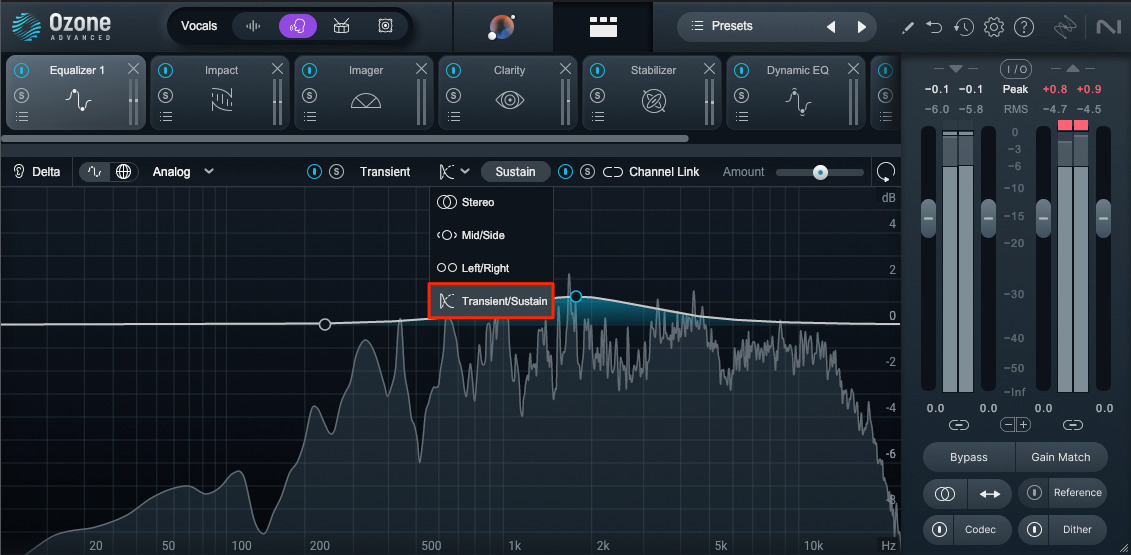The height and width of the screenshot is (555, 1131).
Task: Click the module chain horizontal scrollbar
Action: [x=346, y=139]
